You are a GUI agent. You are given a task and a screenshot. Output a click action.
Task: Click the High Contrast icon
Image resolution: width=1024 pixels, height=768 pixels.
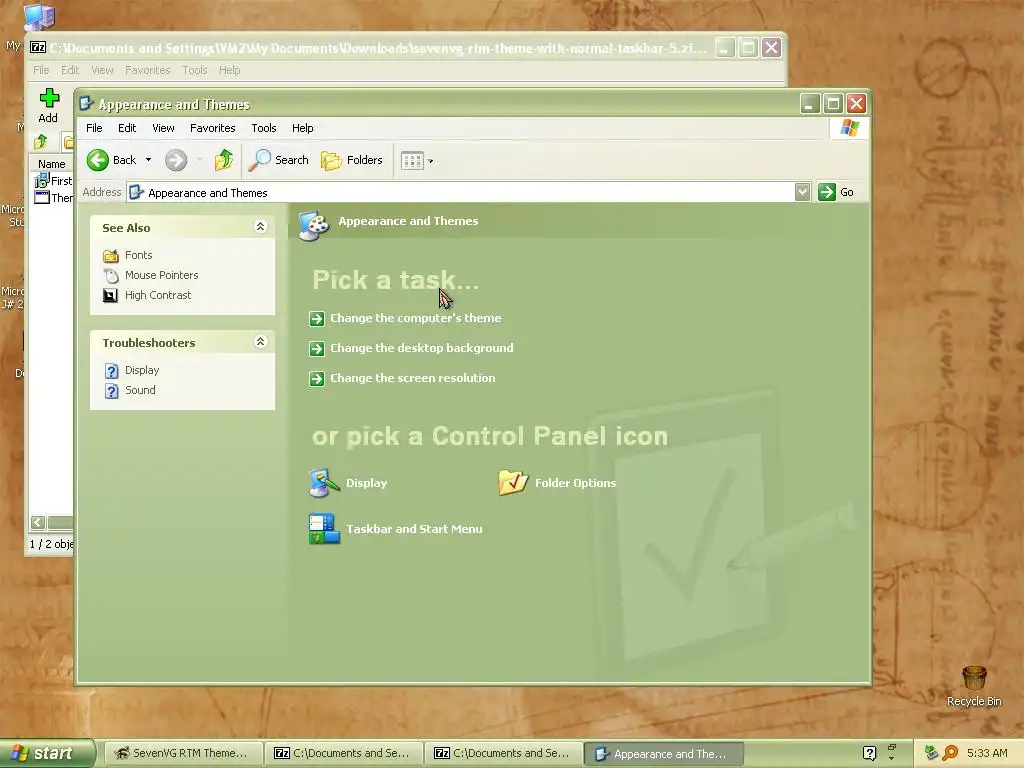coord(111,296)
